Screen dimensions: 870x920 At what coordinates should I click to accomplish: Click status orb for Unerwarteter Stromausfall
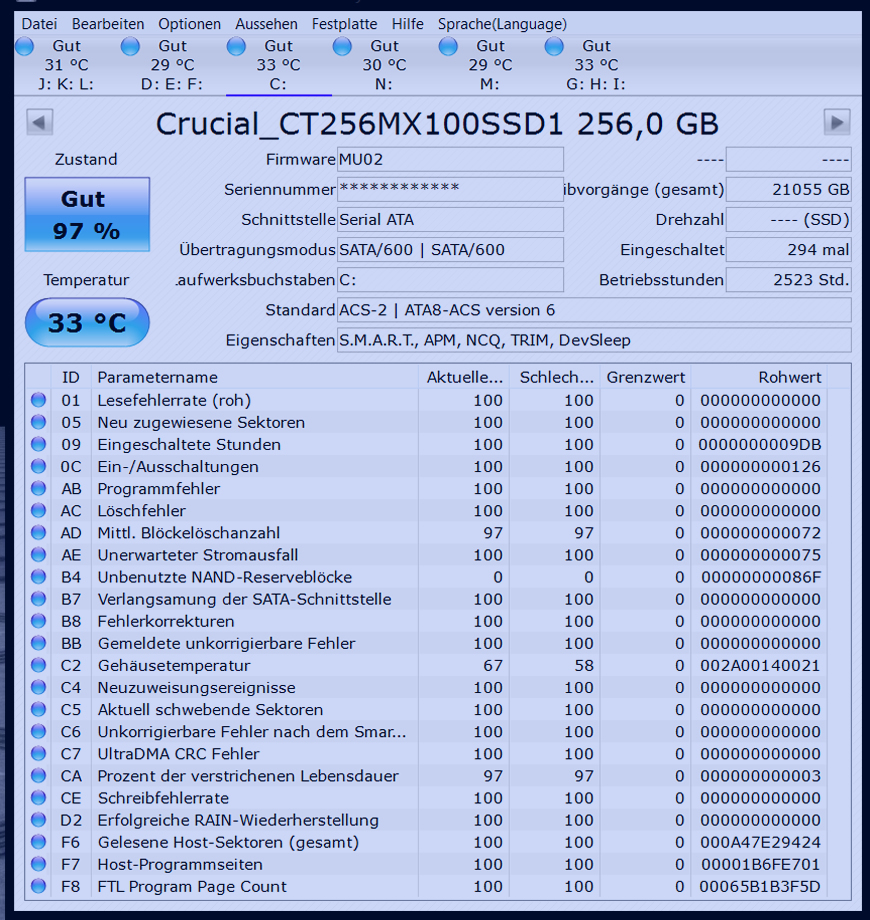click(x=39, y=555)
